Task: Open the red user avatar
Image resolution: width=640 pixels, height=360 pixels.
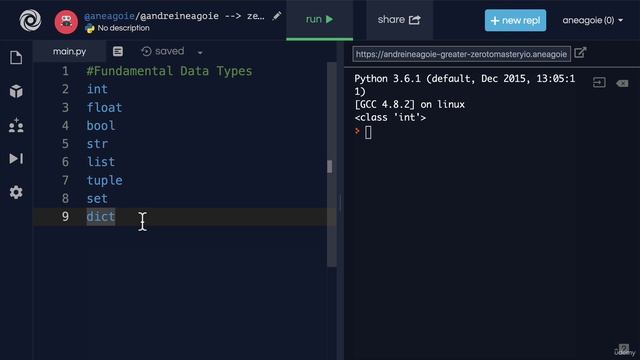Action: point(66,22)
